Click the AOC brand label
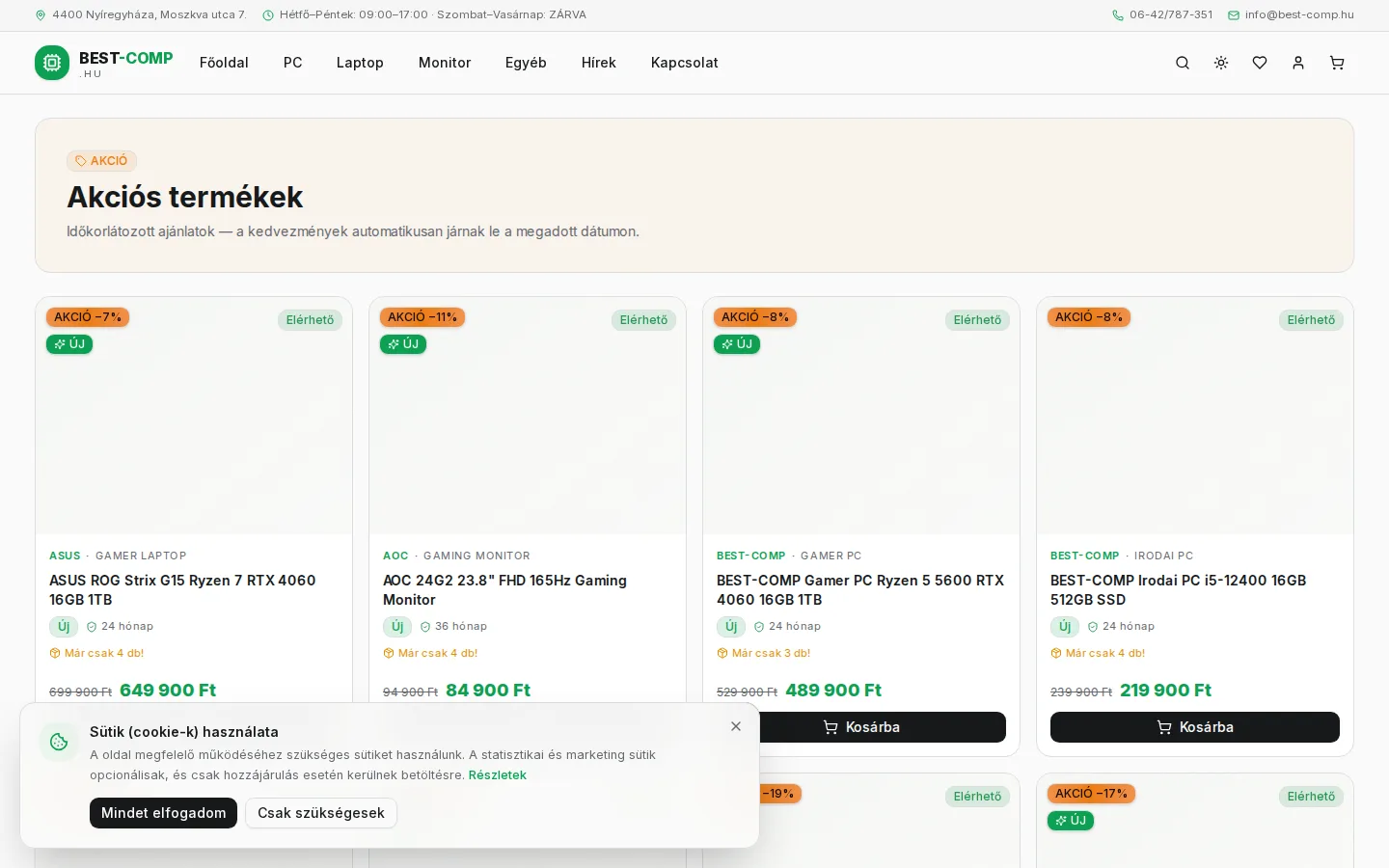The height and width of the screenshot is (868, 1389). [395, 556]
